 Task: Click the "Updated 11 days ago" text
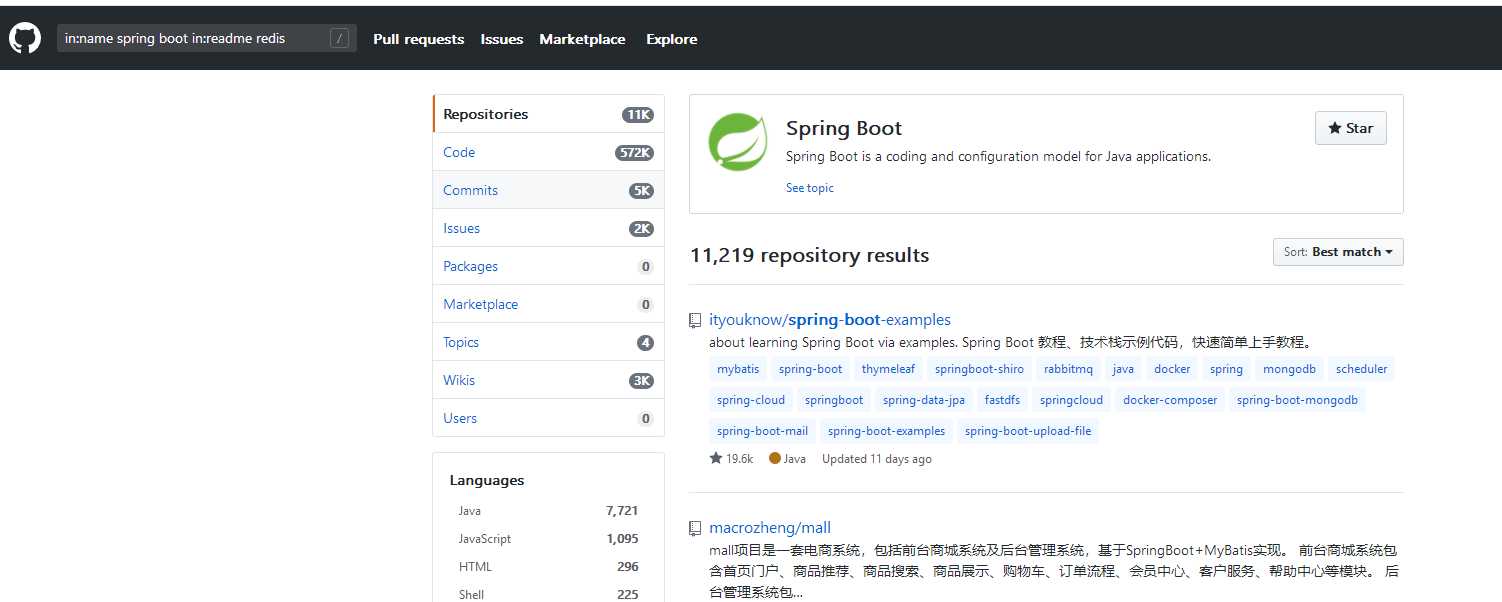(877, 459)
